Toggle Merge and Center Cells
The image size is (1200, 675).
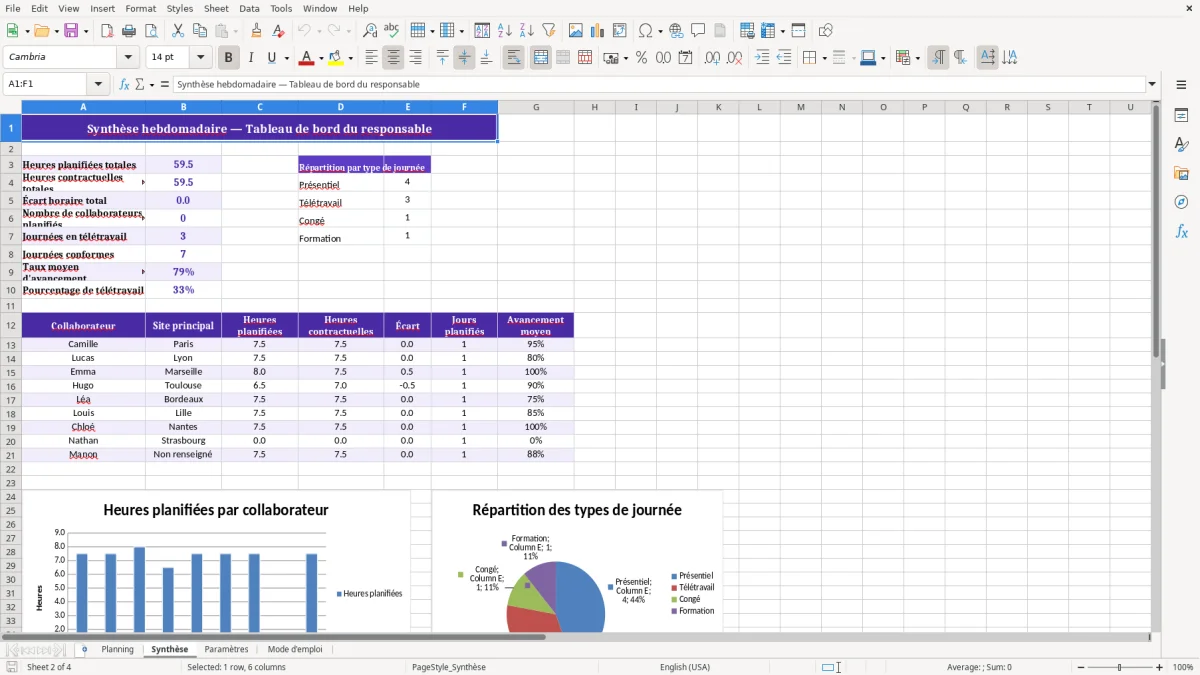point(541,58)
